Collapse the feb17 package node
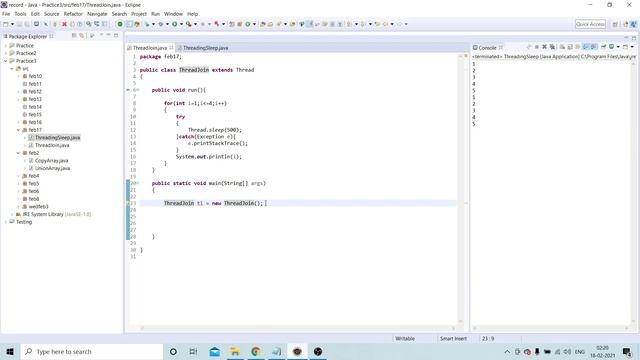Viewport: 640px width, 360px height. [18, 130]
